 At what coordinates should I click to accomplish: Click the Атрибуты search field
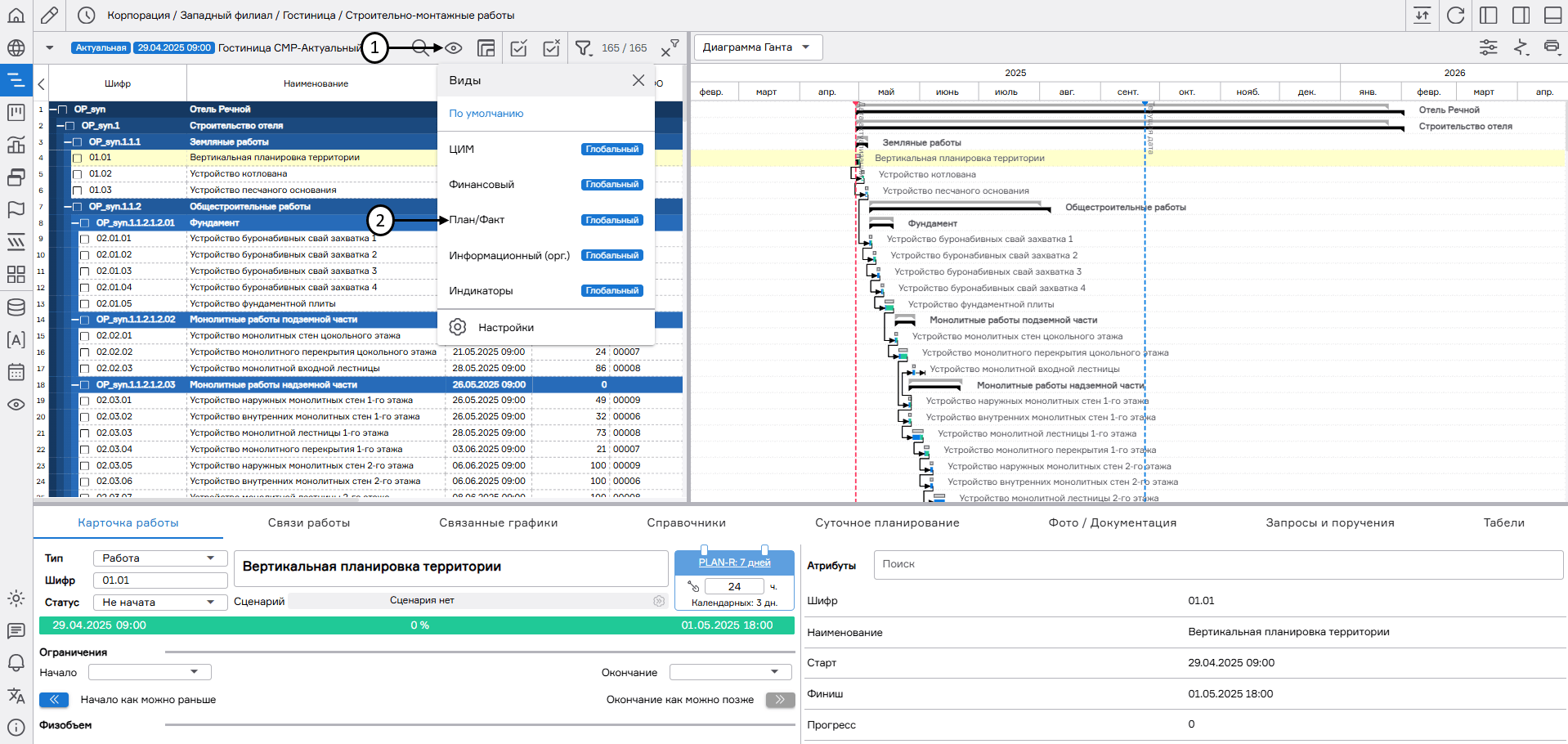click(1217, 564)
